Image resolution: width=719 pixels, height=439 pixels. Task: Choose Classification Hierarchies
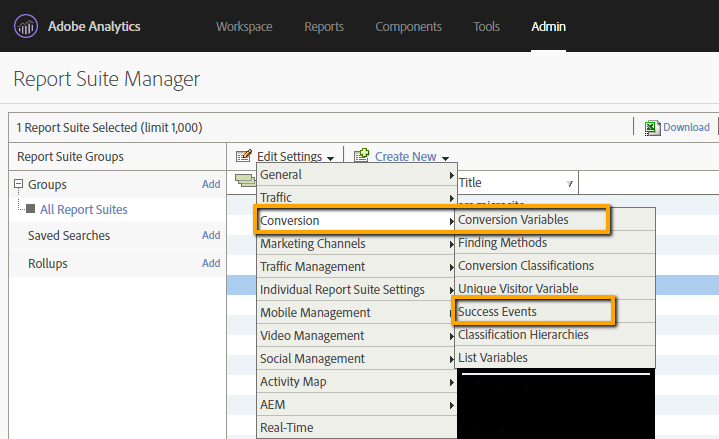555,334
